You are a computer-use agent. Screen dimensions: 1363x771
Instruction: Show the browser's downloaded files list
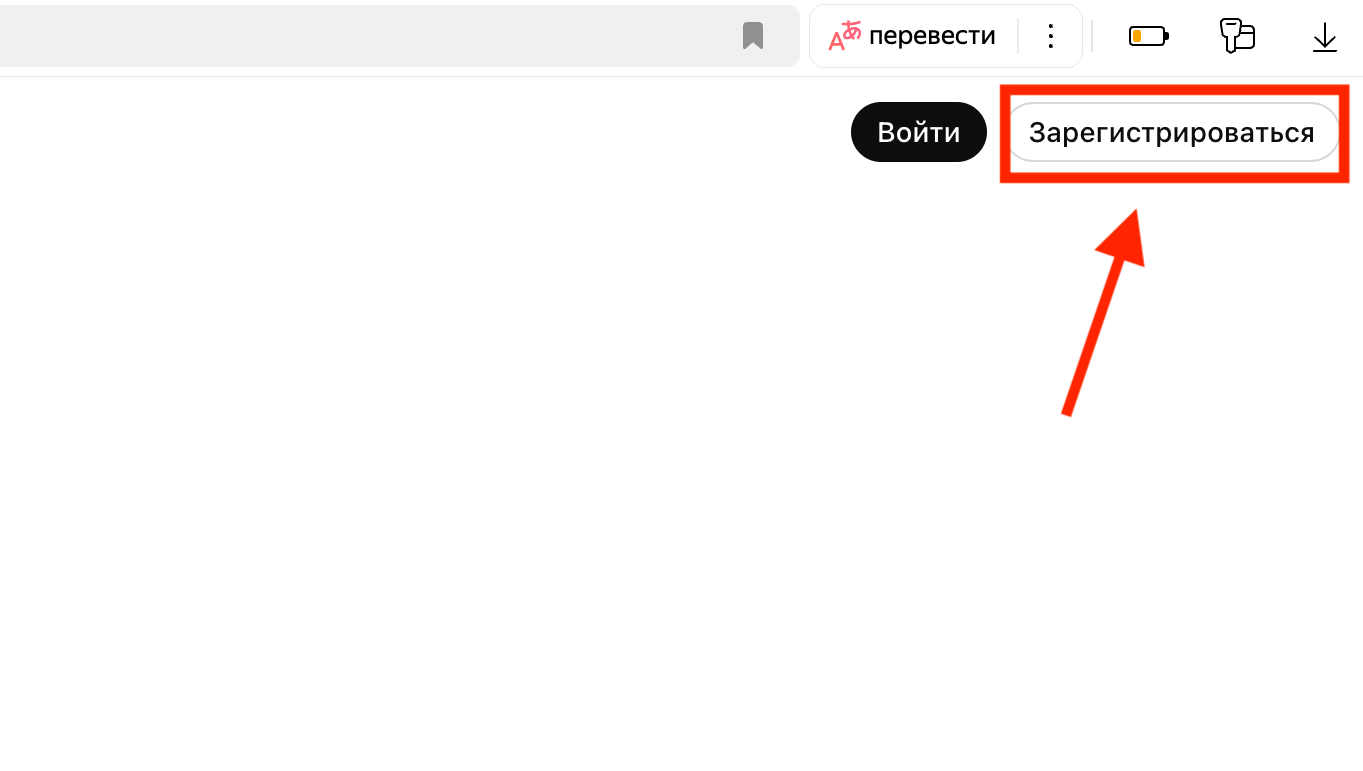(1324, 37)
